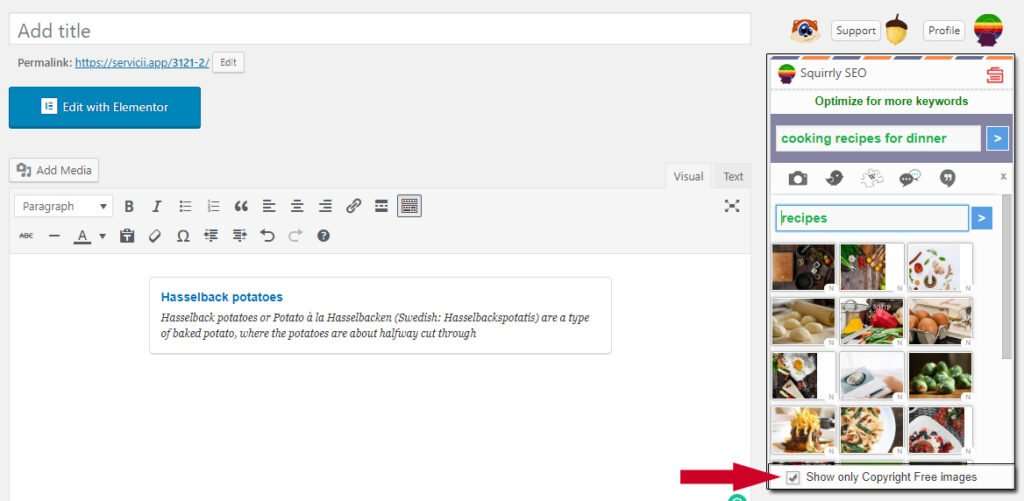
Task: Click the Add title input field
Action: click(x=380, y=30)
